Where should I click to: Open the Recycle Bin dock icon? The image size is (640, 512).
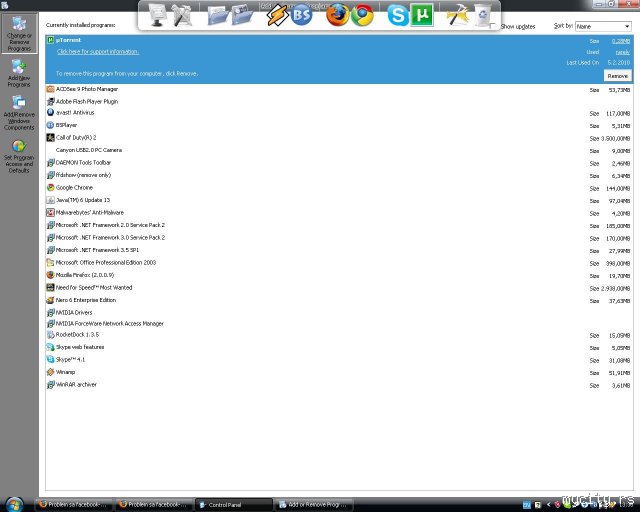[483, 15]
